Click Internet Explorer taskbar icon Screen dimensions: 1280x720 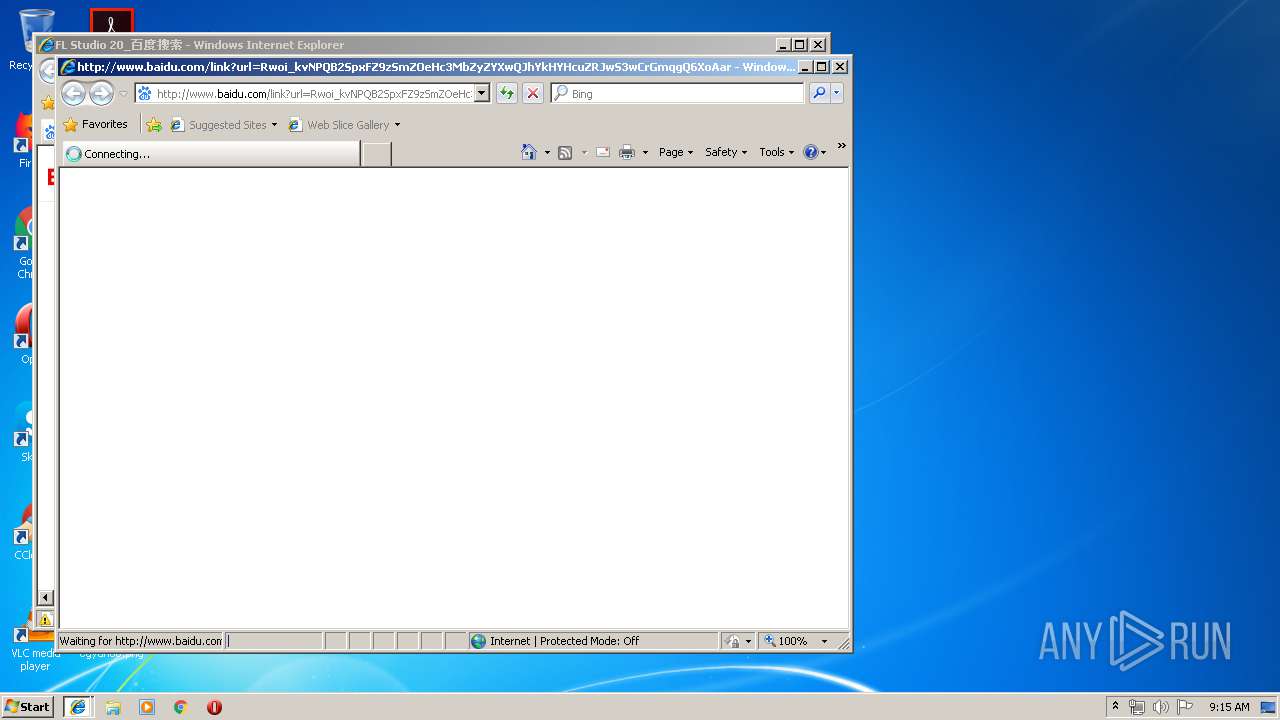(78, 706)
